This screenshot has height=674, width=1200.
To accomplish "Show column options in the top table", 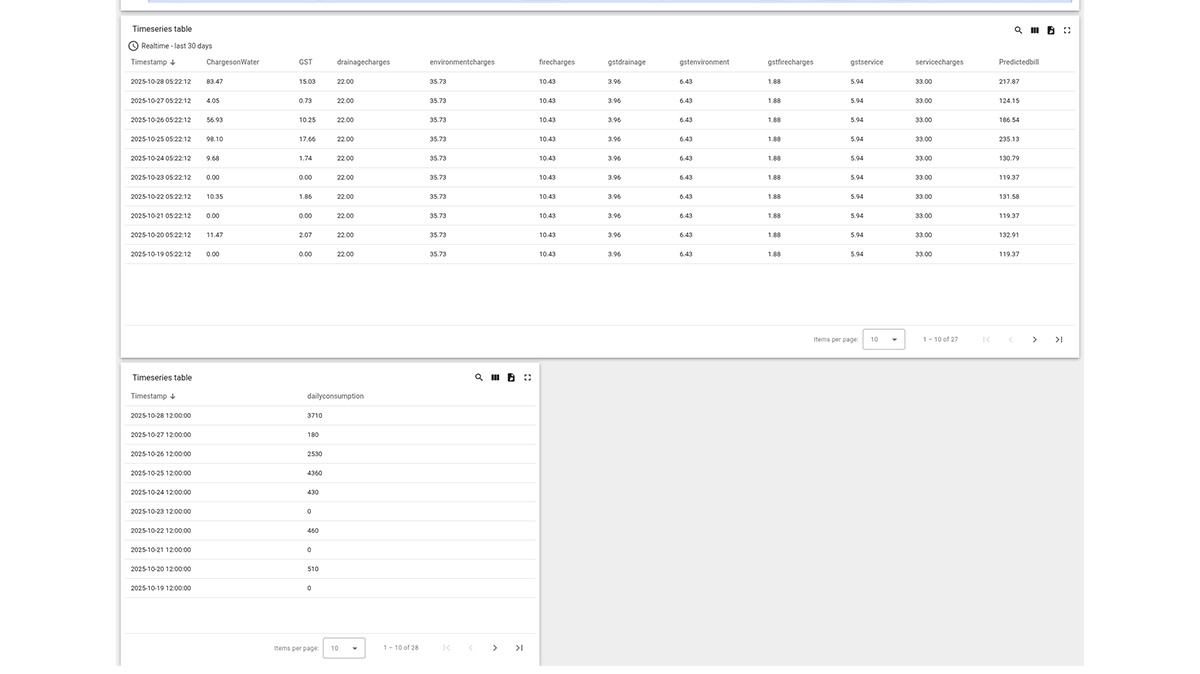I will click(1032, 28).
